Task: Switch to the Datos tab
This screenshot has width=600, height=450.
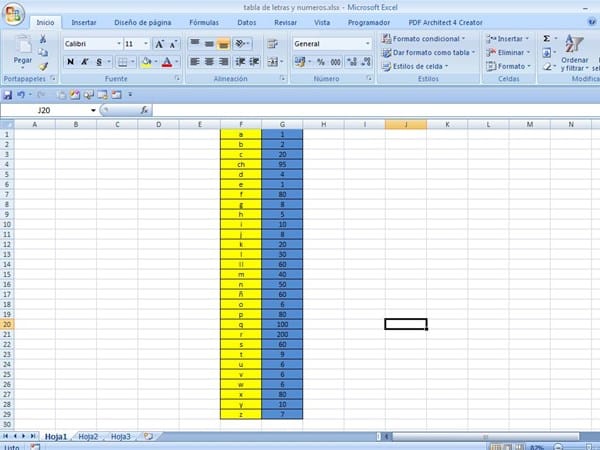Action: click(x=247, y=23)
